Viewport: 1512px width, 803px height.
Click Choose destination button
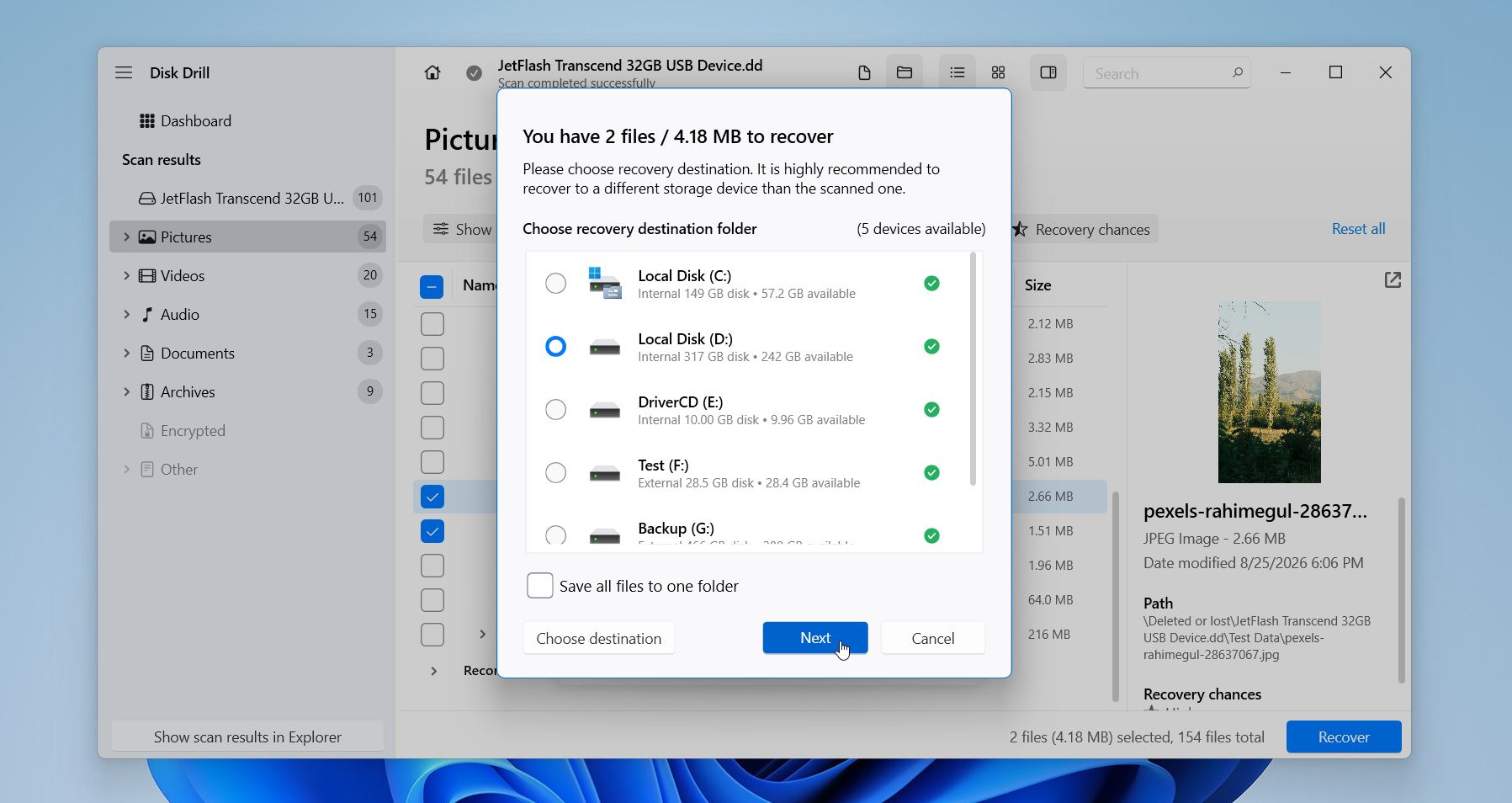pos(599,638)
